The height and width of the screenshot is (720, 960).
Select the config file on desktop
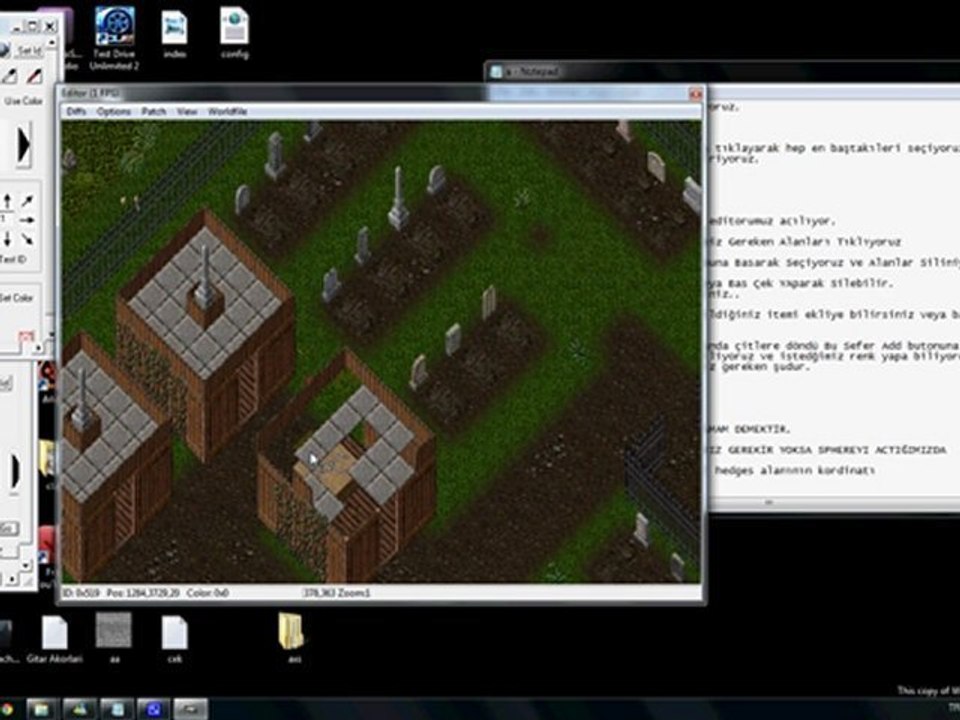(234, 33)
